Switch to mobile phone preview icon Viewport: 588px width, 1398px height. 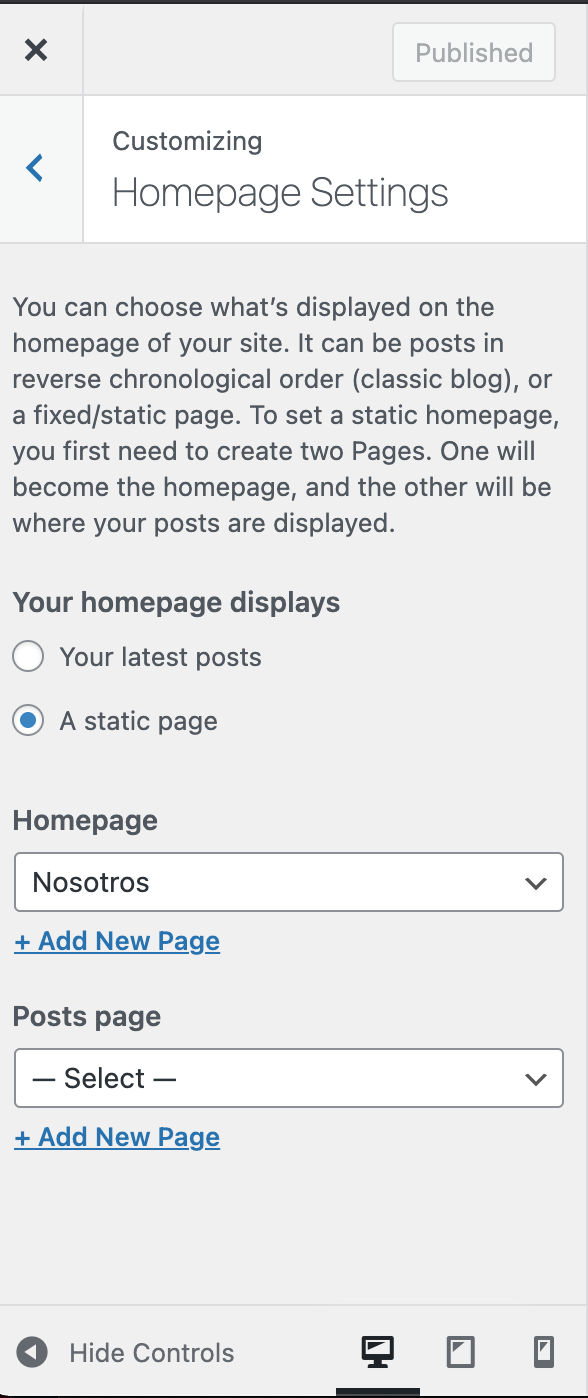[x=543, y=1352]
